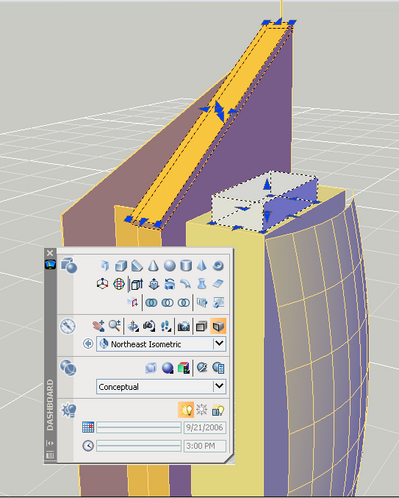Viewport: 399px width, 498px height.
Task: Expand the Light control panel icon
Action: tap(69, 410)
